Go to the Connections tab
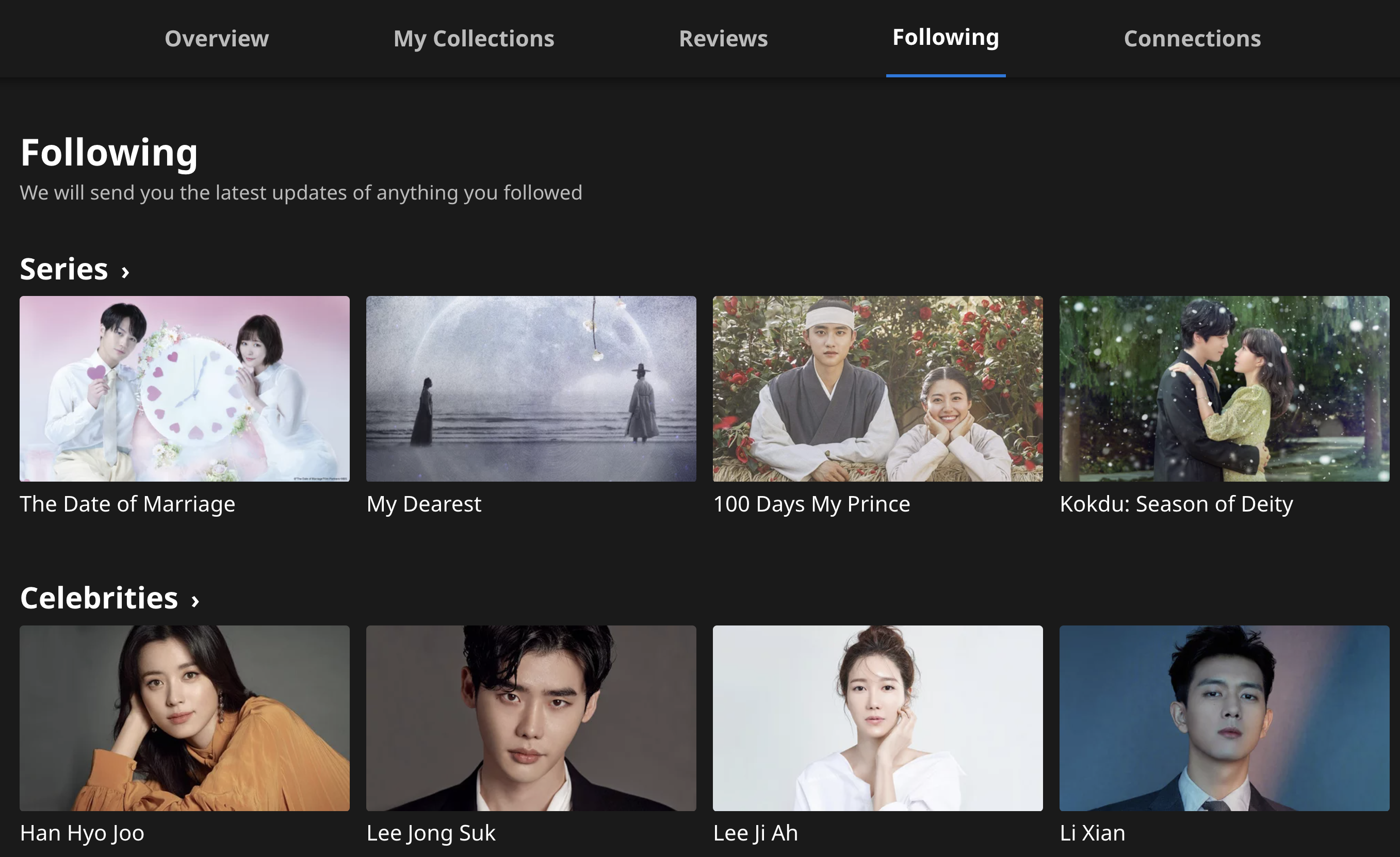 click(x=1192, y=39)
